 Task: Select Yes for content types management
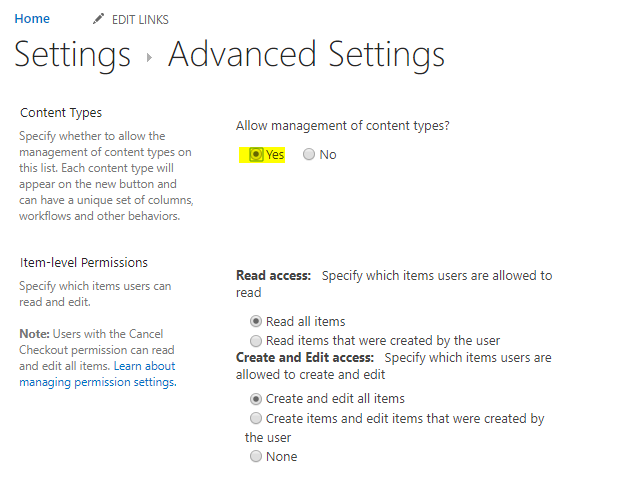[256, 154]
